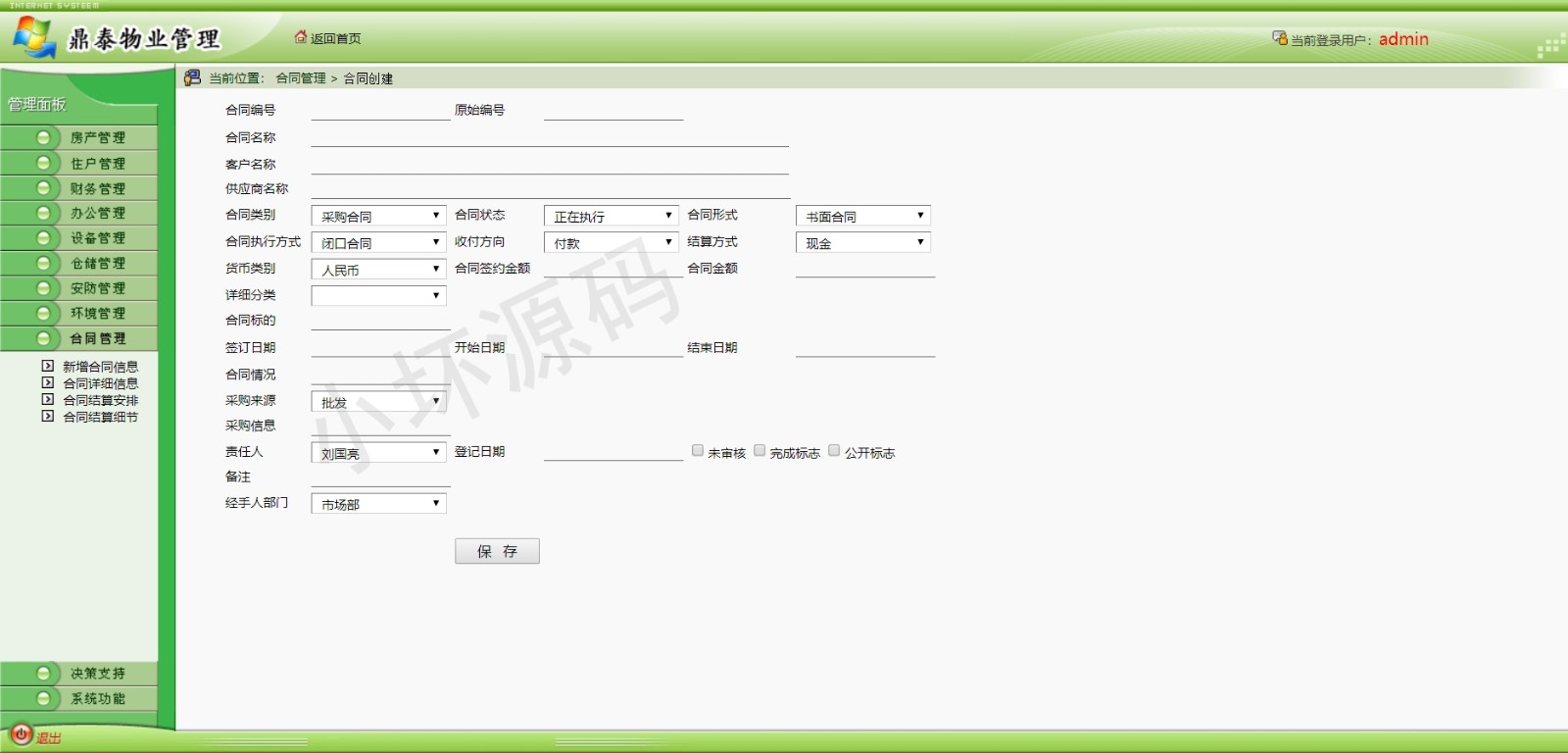Open the 合同详细信息 link
Screen dimensions: 1568x753
pyautogui.click(x=100, y=383)
